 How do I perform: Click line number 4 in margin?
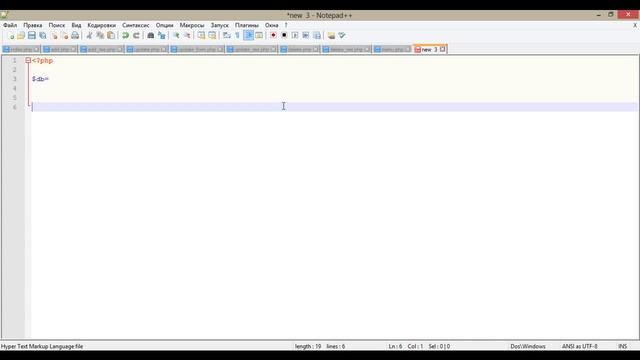tap(15, 88)
